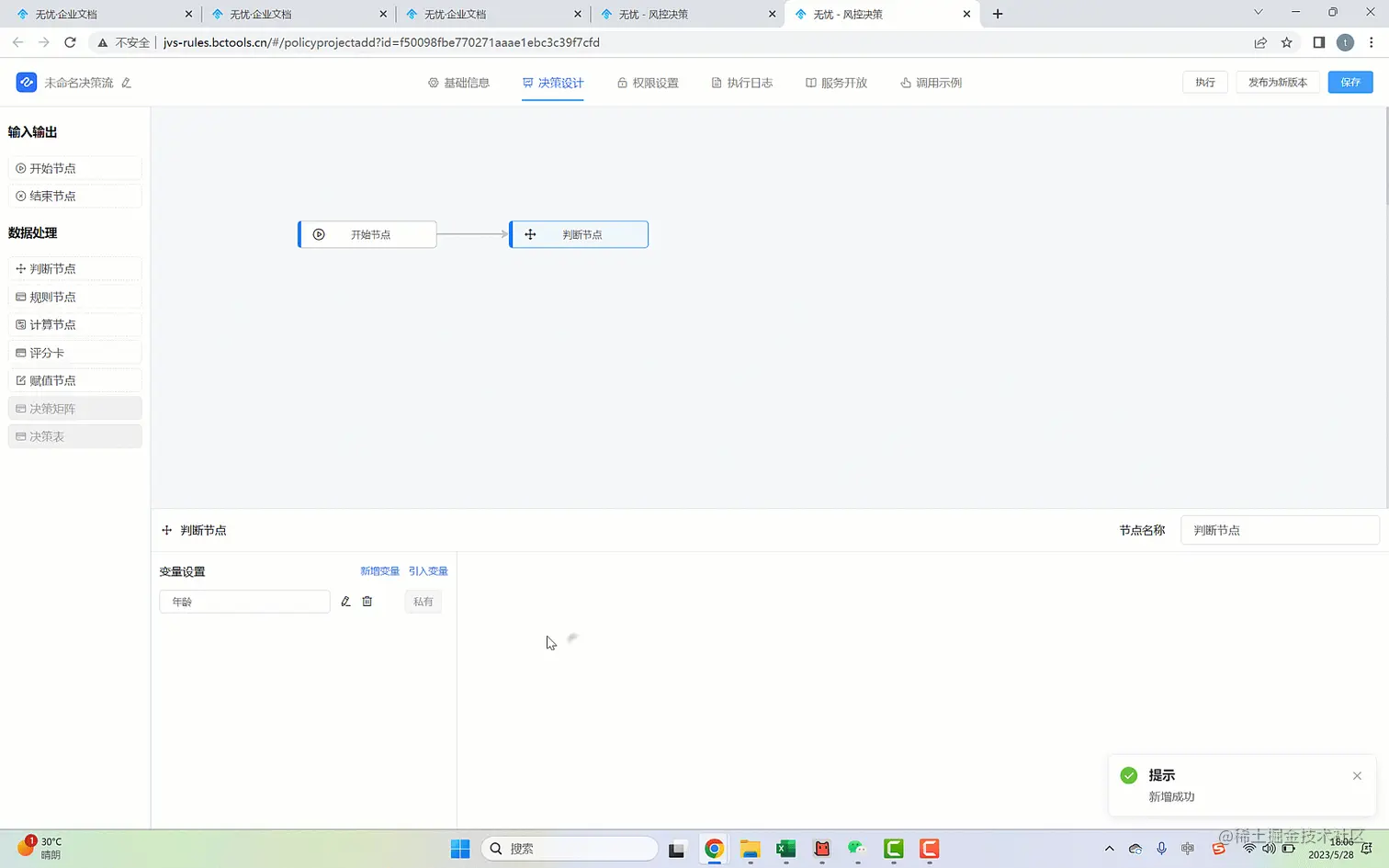Edit the 年龄 variable with pencil icon
The width and height of the screenshot is (1389, 868).
pos(345,602)
